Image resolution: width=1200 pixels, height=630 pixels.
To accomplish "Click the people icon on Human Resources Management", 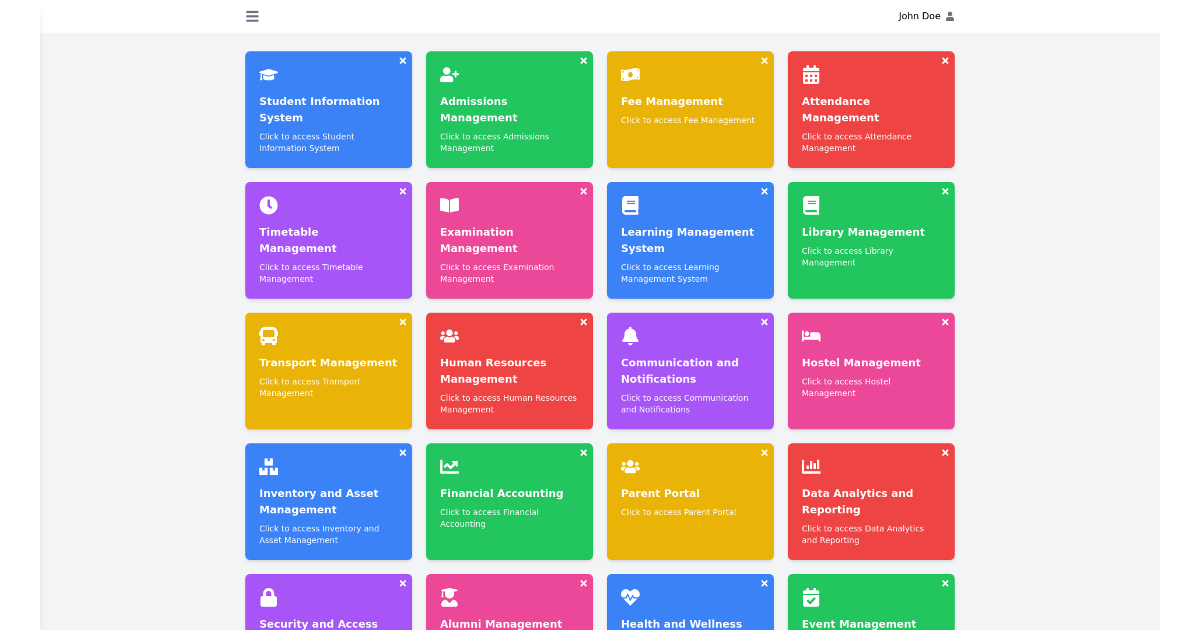I will 449,336.
